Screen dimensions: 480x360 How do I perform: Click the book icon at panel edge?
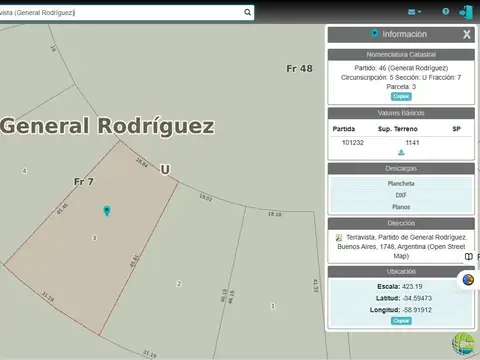tap(469, 257)
